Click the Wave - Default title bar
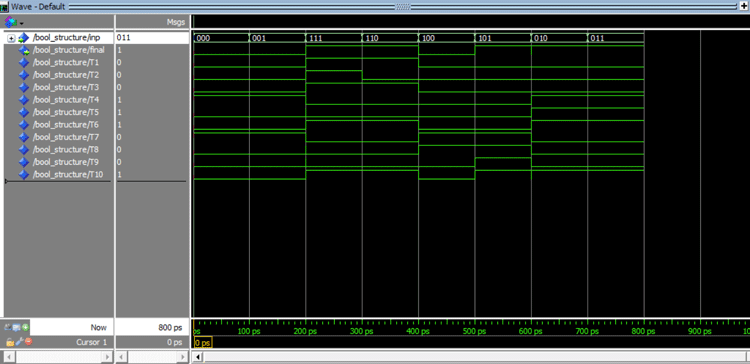 (x=375, y=7)
